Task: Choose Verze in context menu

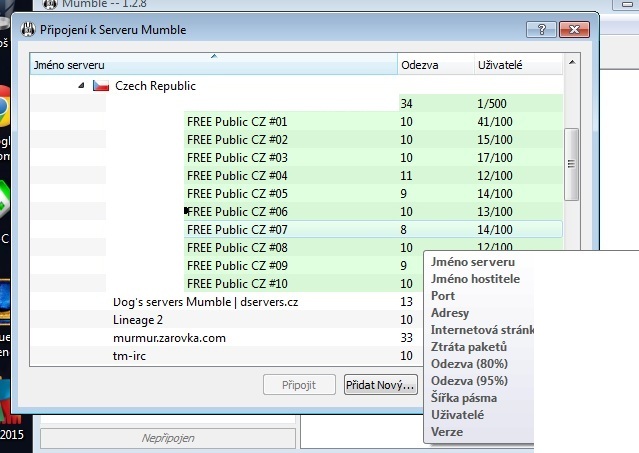Action: coord(447,432)
